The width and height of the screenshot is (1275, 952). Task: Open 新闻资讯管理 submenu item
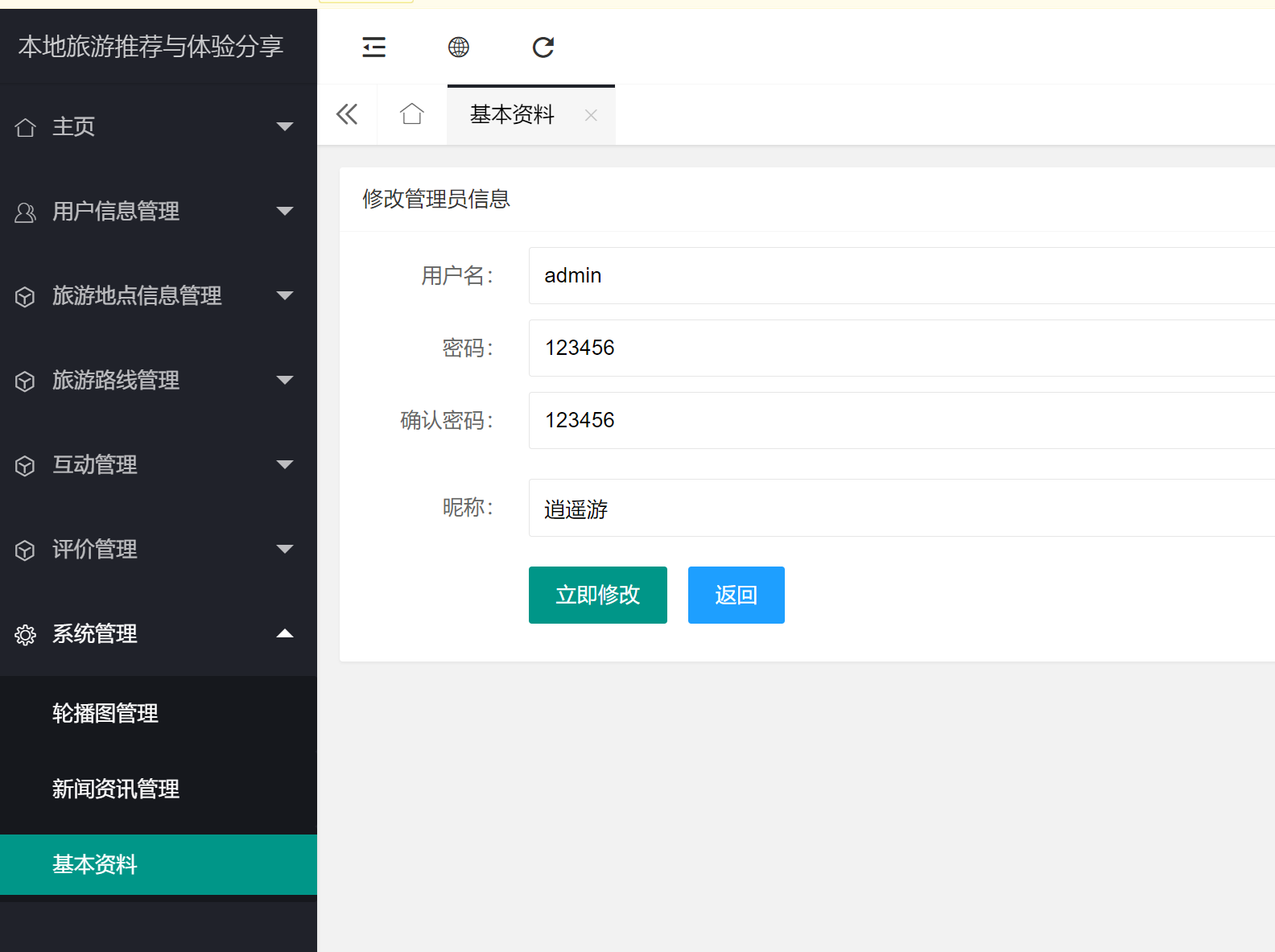coord(159,789)
